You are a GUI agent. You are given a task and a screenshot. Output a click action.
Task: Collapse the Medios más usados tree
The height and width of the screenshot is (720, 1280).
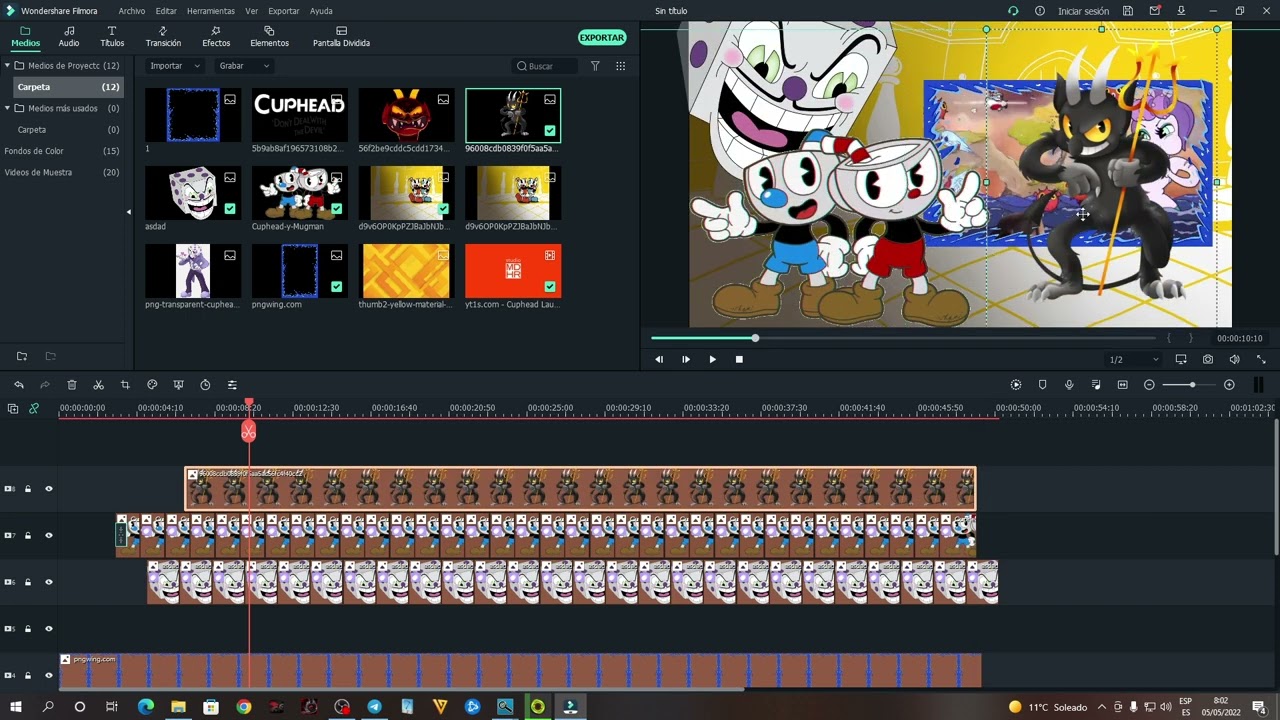[x=7, y=108]
